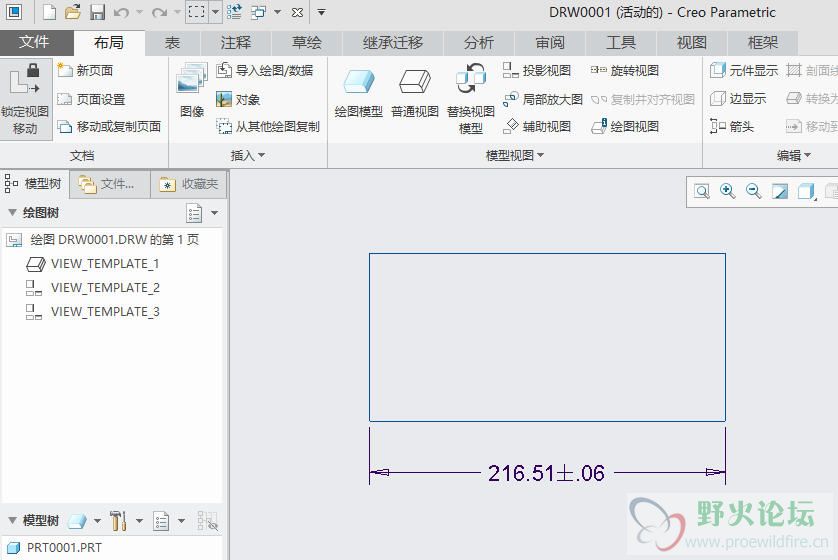Image resolution: width=838 pixels, height=560 pixels.
Task: Click 导入绘图/数据
Action: tap(265, 70)
